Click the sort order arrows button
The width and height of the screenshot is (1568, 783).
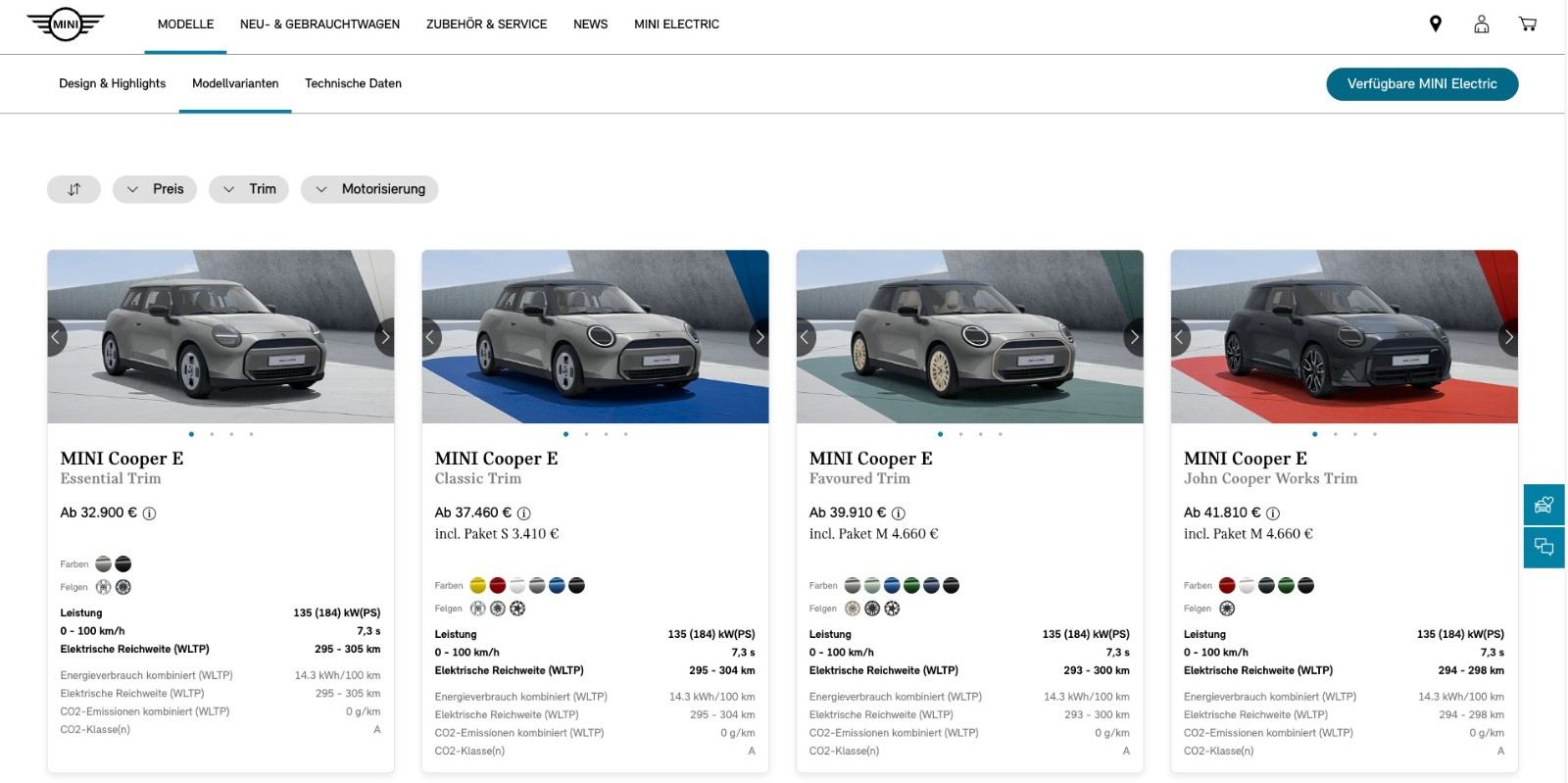73,189
